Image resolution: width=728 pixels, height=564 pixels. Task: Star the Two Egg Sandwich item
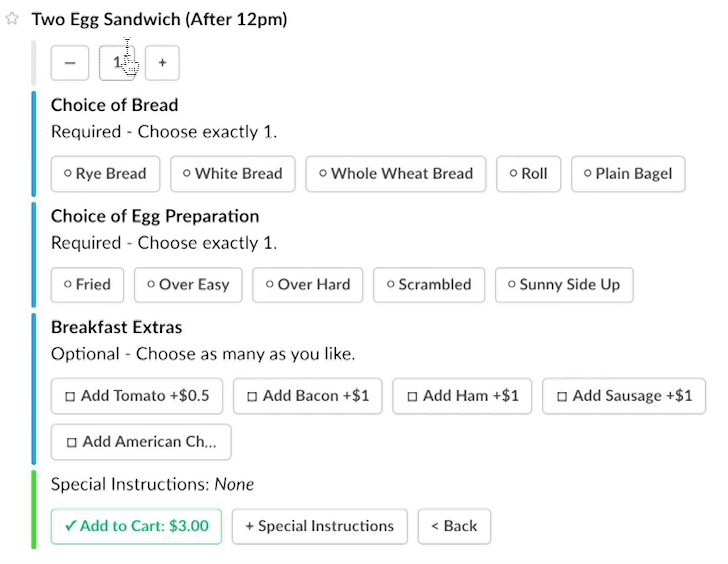[13, 19]
